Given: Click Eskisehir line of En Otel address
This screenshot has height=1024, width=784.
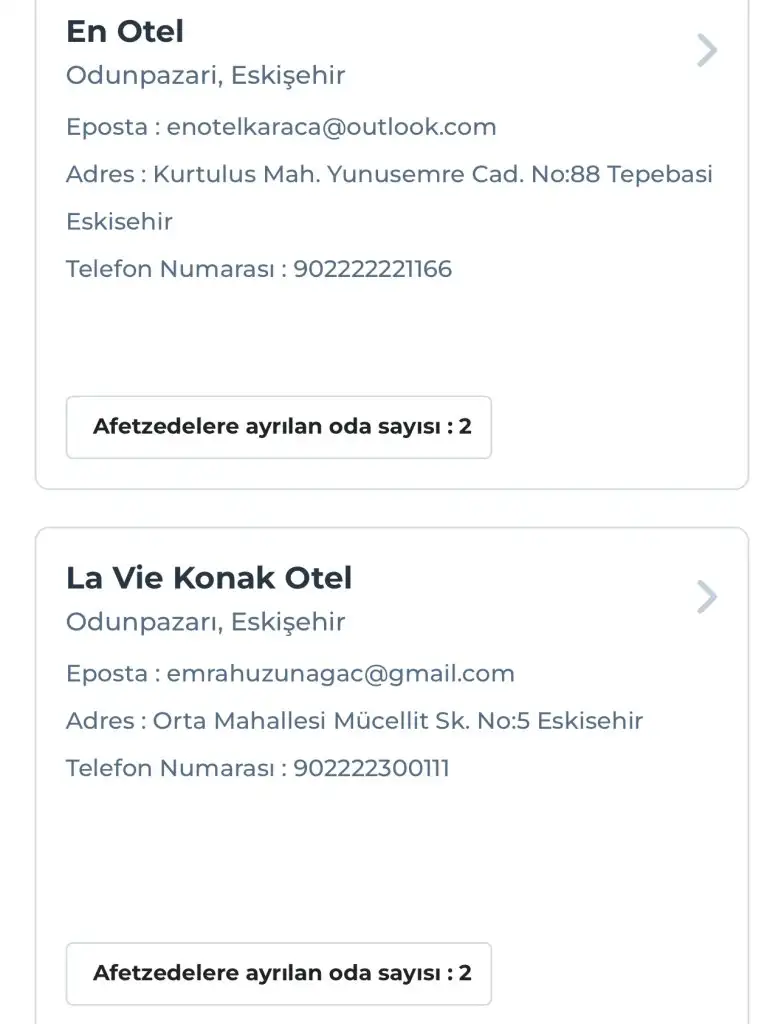Looking at the screenshot, I should 119,222.
